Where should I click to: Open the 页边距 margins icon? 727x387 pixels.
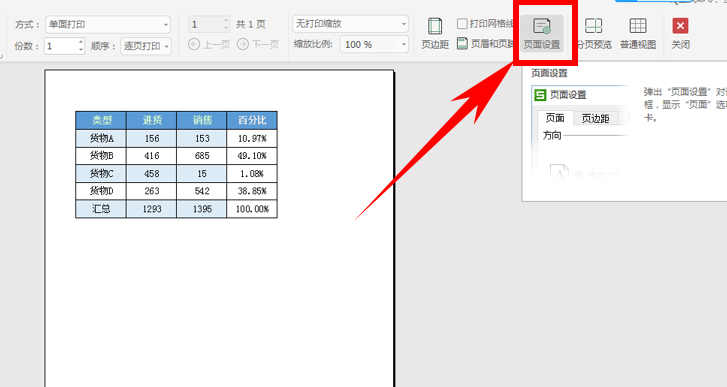point(435,33)
